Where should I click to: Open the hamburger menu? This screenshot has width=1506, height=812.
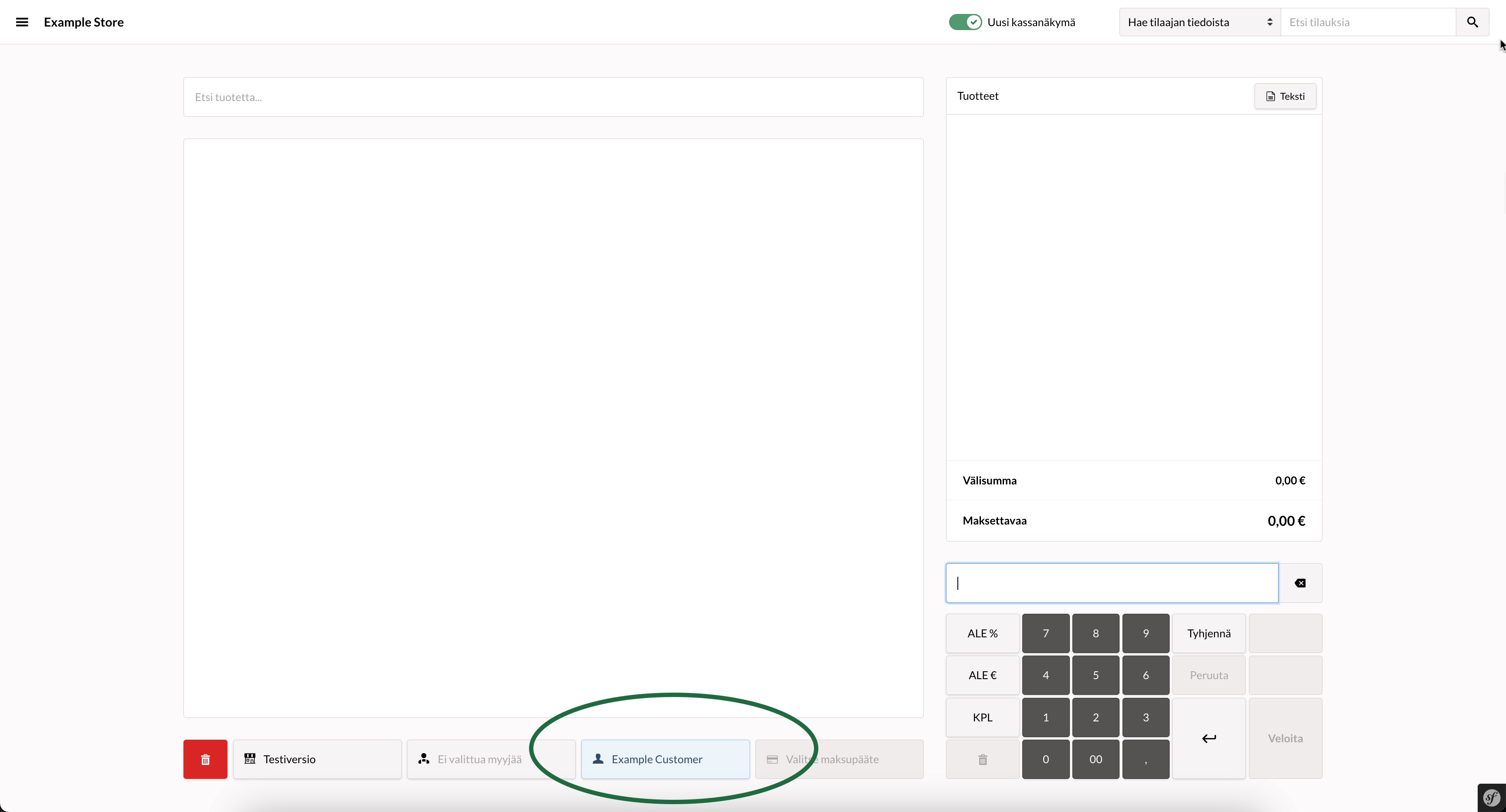pyautogui.click(x=22, y=22)
